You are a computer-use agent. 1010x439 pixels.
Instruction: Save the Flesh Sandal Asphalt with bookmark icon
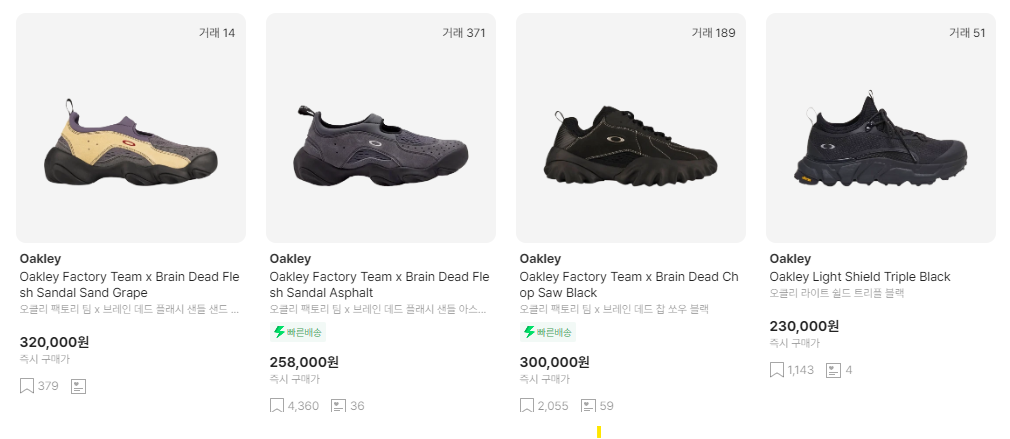[277, 406]
